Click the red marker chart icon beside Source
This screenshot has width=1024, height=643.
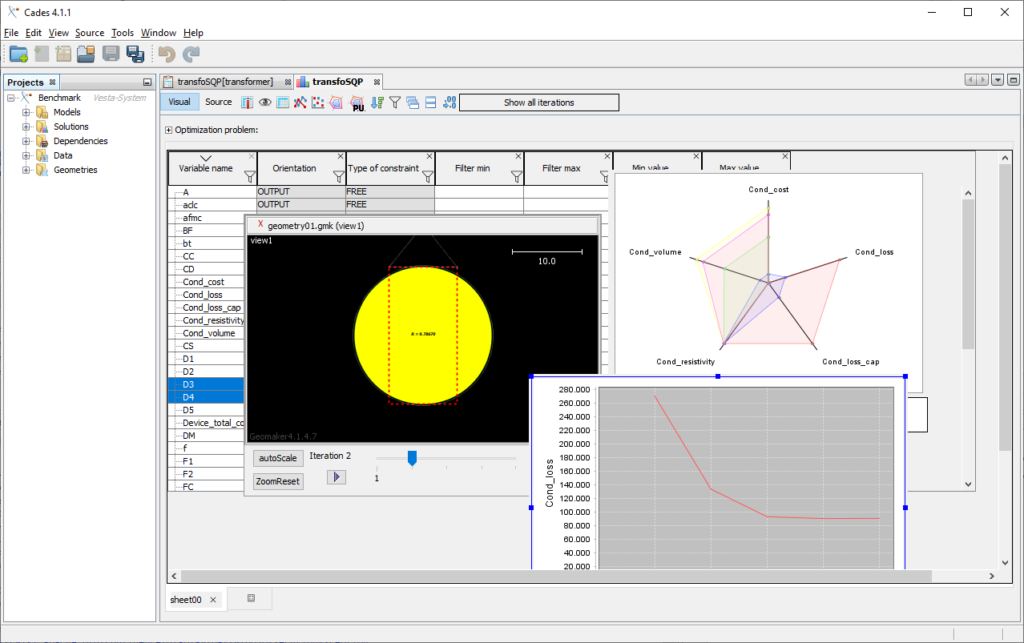[247, 102]
